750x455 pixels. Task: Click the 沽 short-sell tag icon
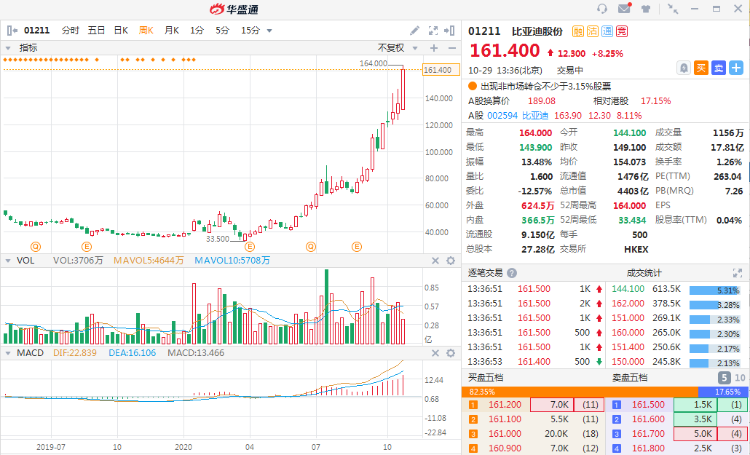pos(593,32)
